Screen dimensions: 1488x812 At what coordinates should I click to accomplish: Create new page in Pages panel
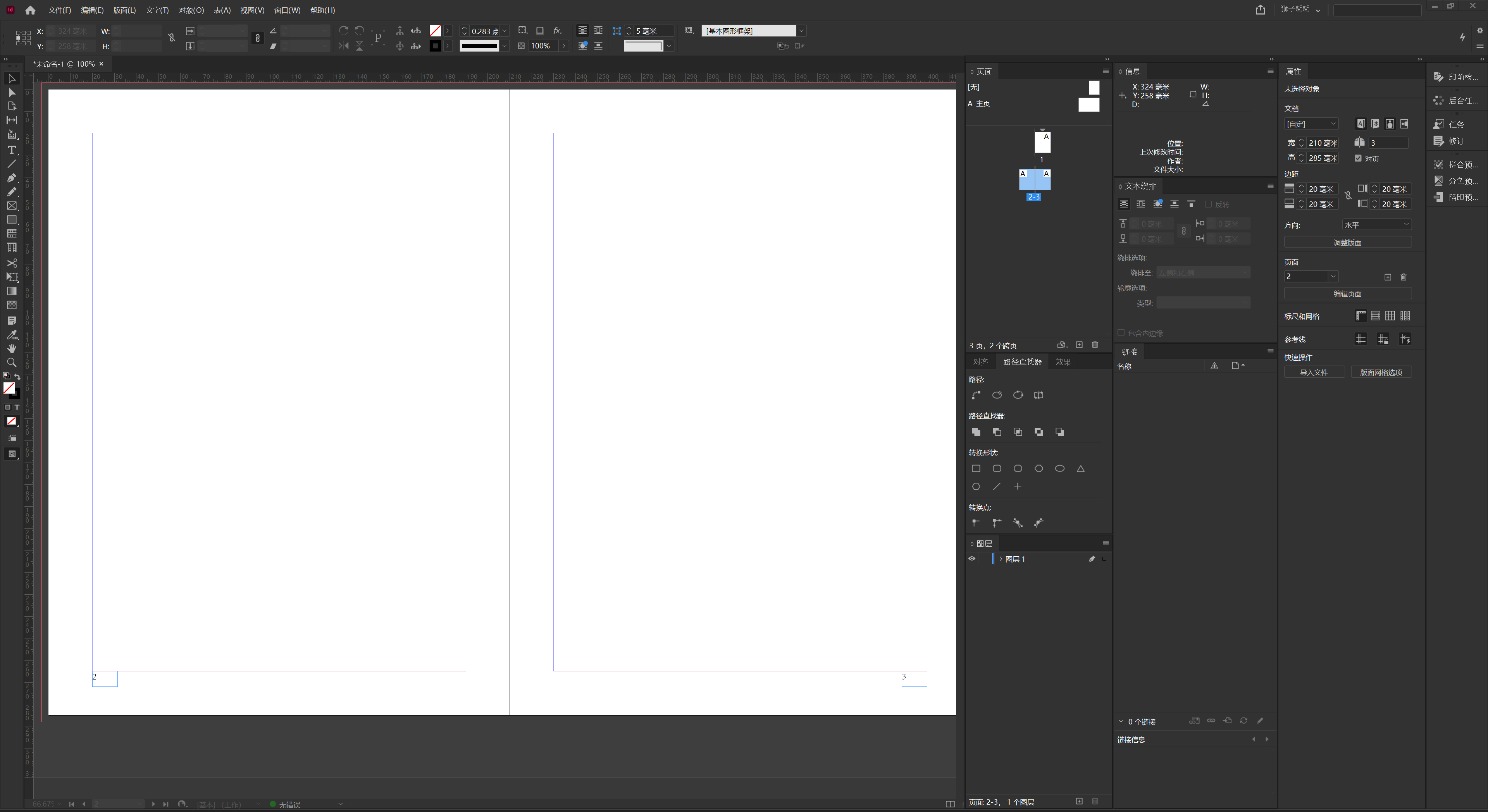pyautogui.click(x=1078, y=345)
